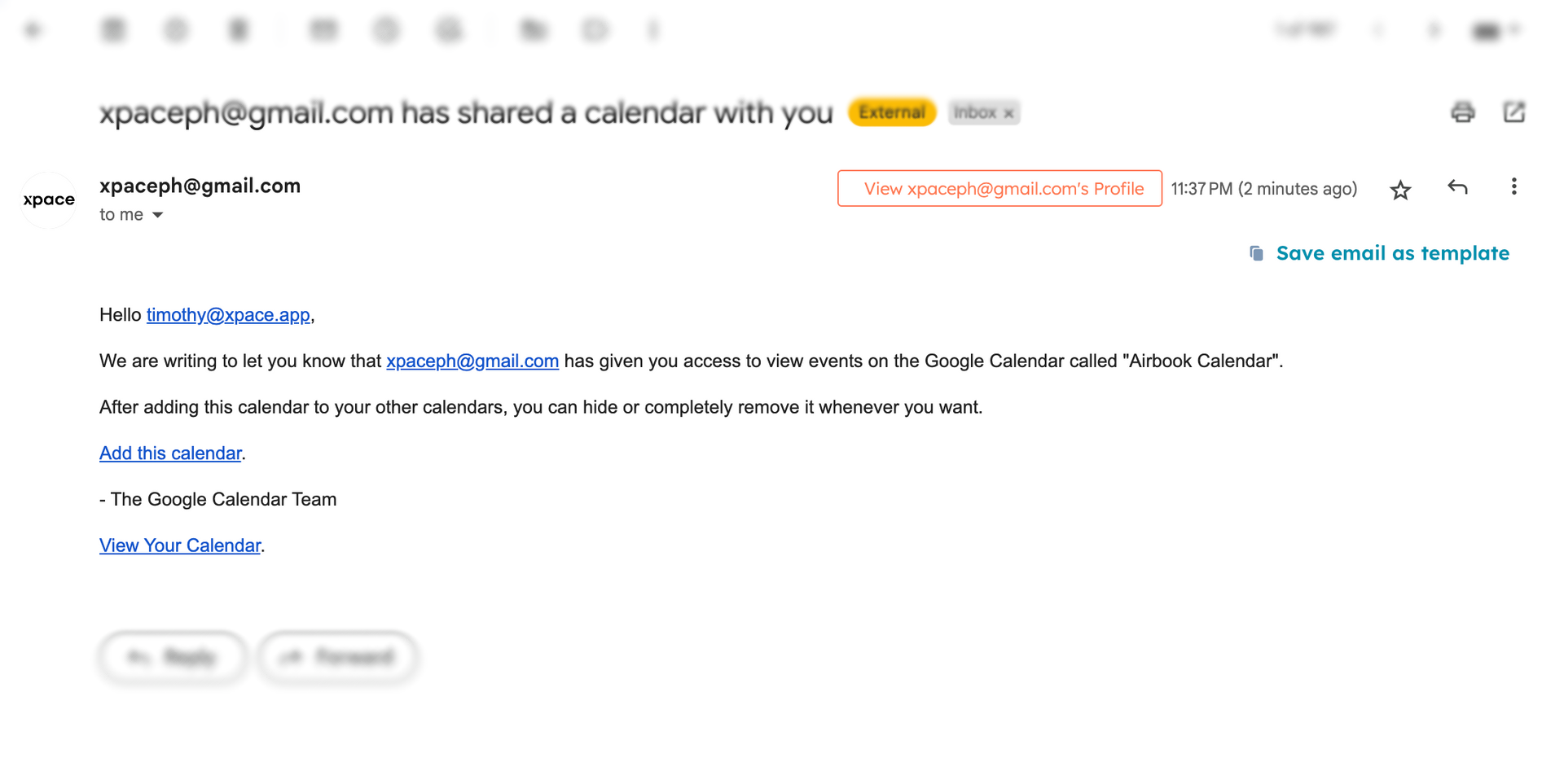This screenshot has width=1564, height=784.
Task: Go back to inbox with the back arrow
Action: [33, 30]
